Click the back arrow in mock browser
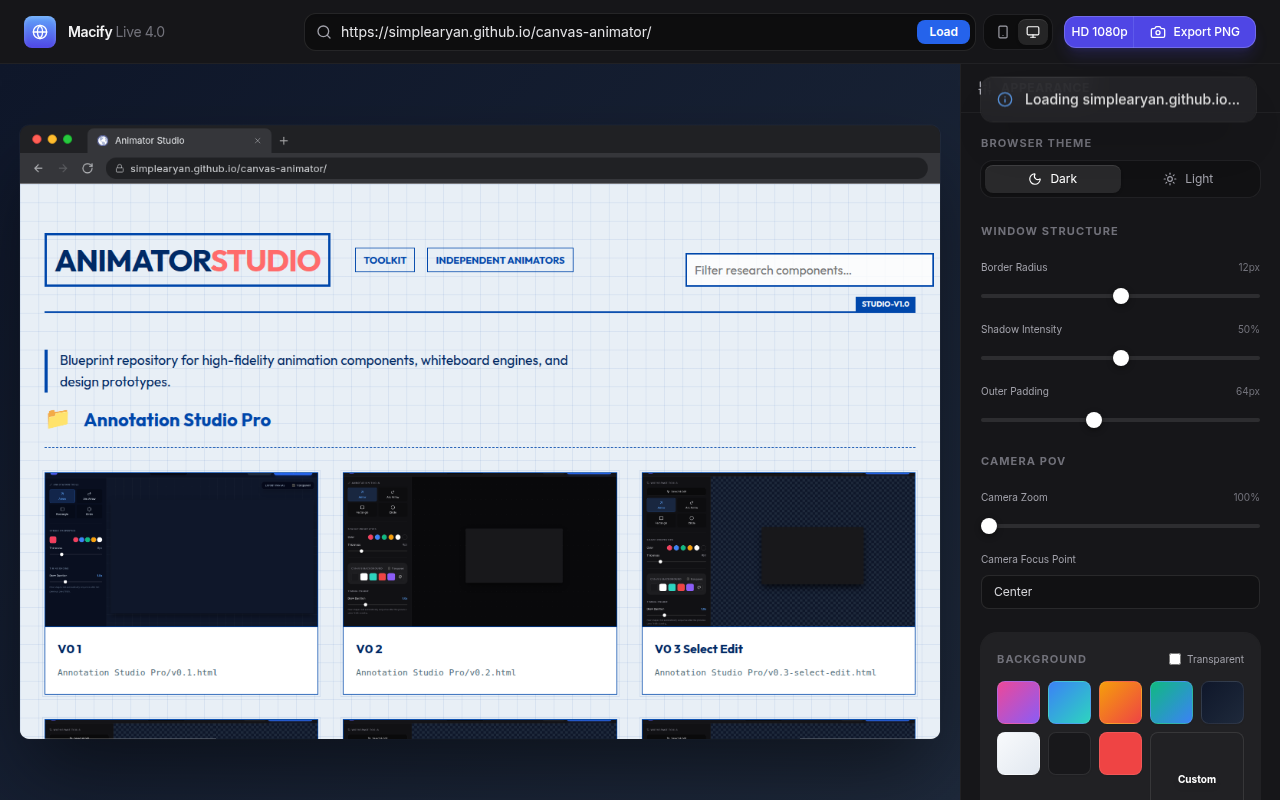The height and width of the screenshot is (800, 1280). [39, 168]
